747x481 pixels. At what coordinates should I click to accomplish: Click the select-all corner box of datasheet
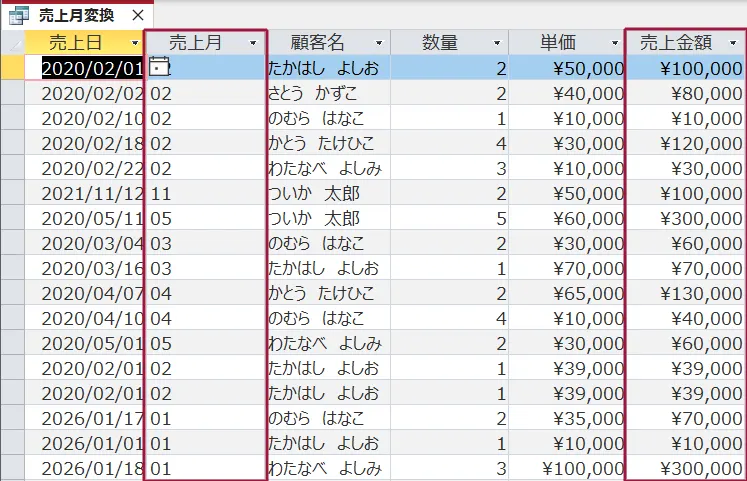[11, 43]
